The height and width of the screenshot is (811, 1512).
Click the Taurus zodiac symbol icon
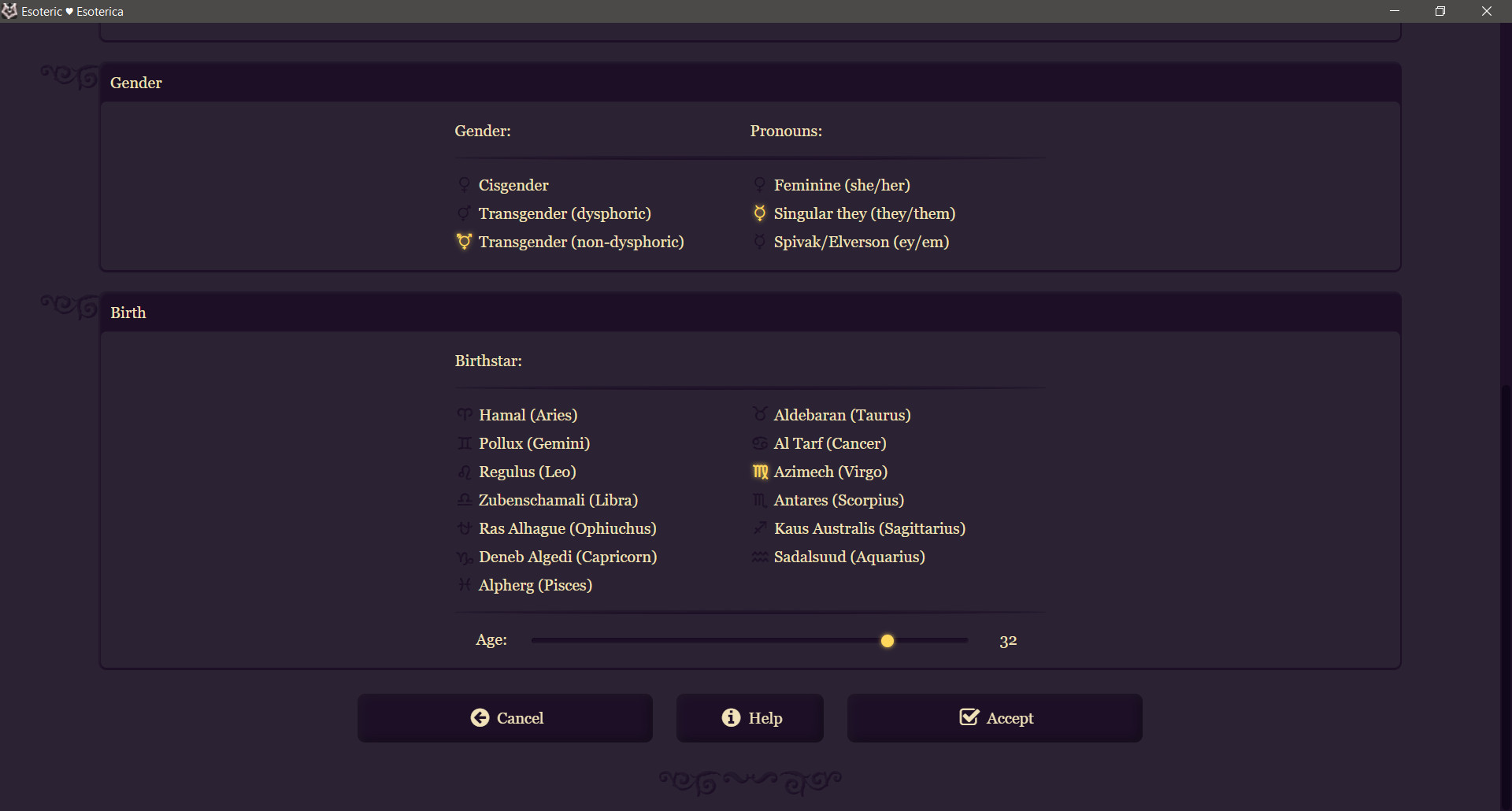tap(760, 414)
